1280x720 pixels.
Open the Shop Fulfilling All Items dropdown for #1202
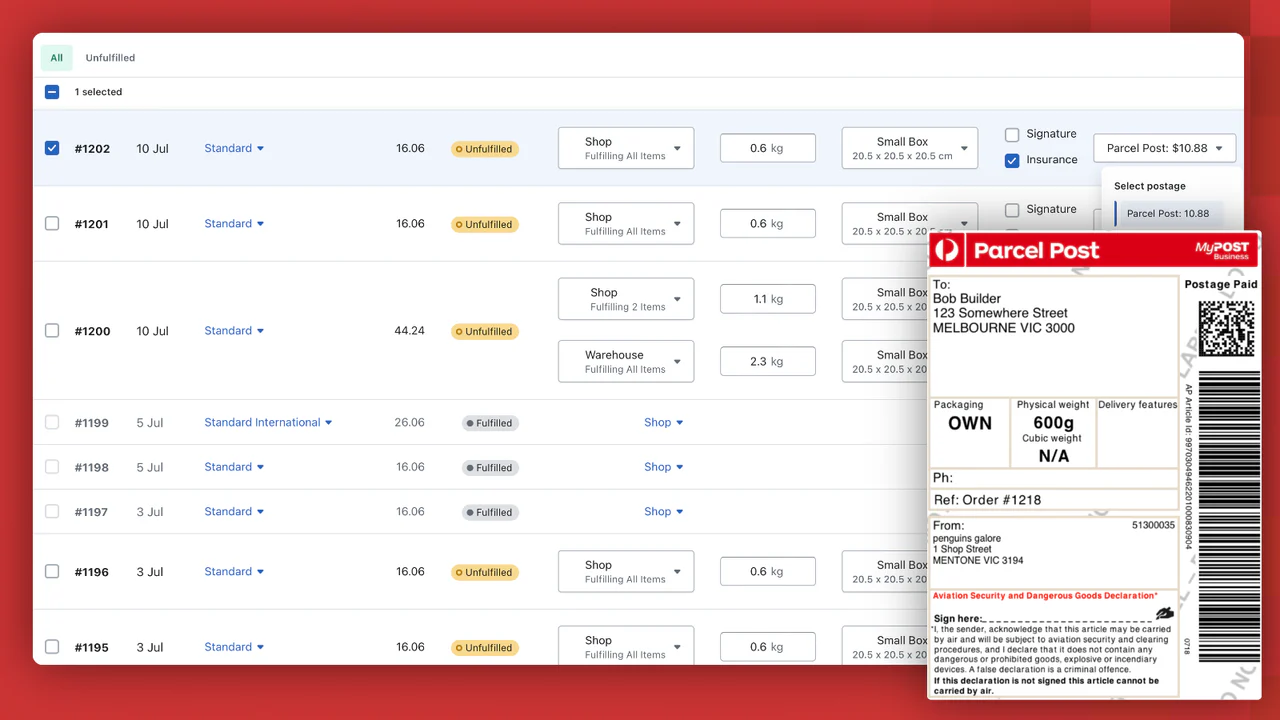pyautogui.click(x=625, y=147)
